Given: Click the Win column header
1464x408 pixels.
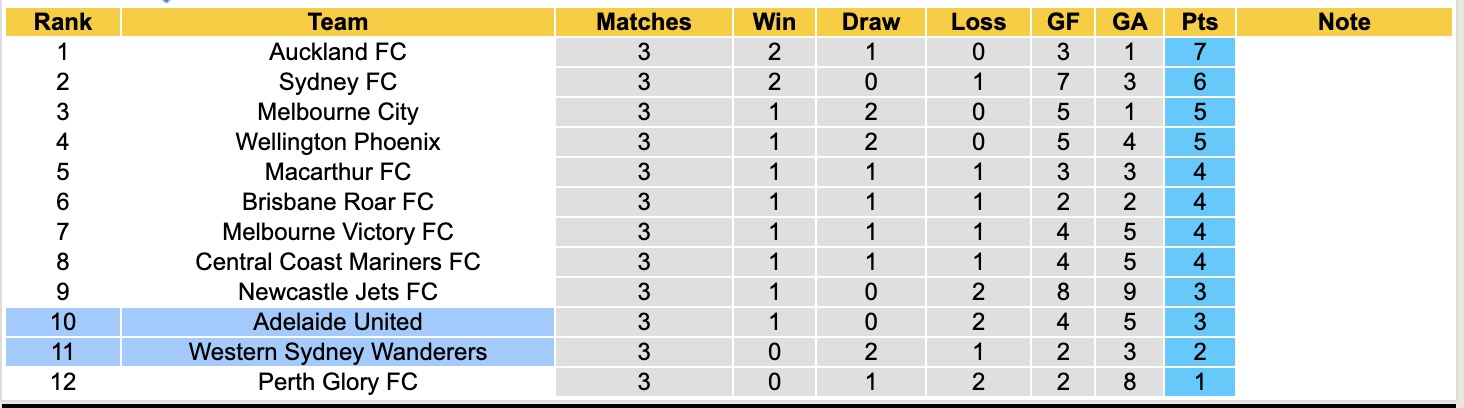Looking at the screenshot, I should [774, 22].
